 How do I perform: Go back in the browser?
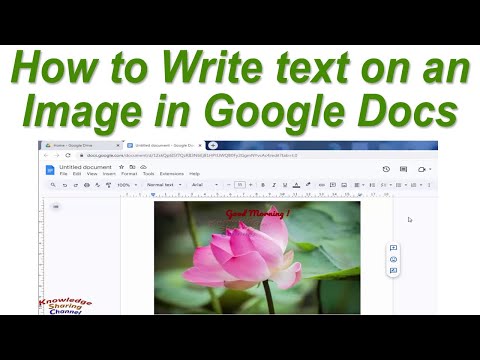[x=46, y=155]
